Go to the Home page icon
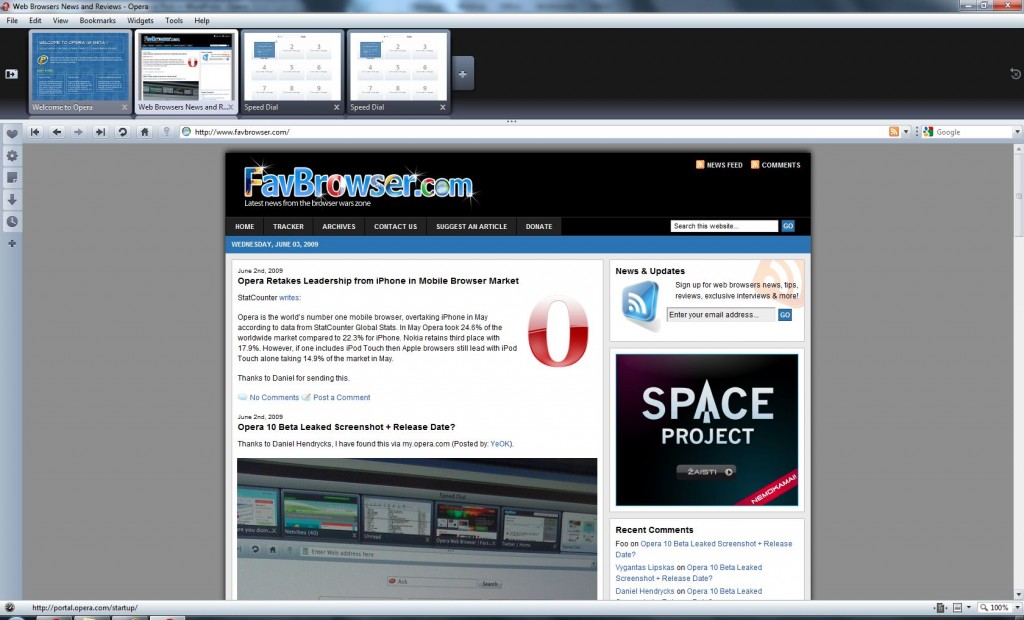 pyautogui.click(x=145, y=132)
